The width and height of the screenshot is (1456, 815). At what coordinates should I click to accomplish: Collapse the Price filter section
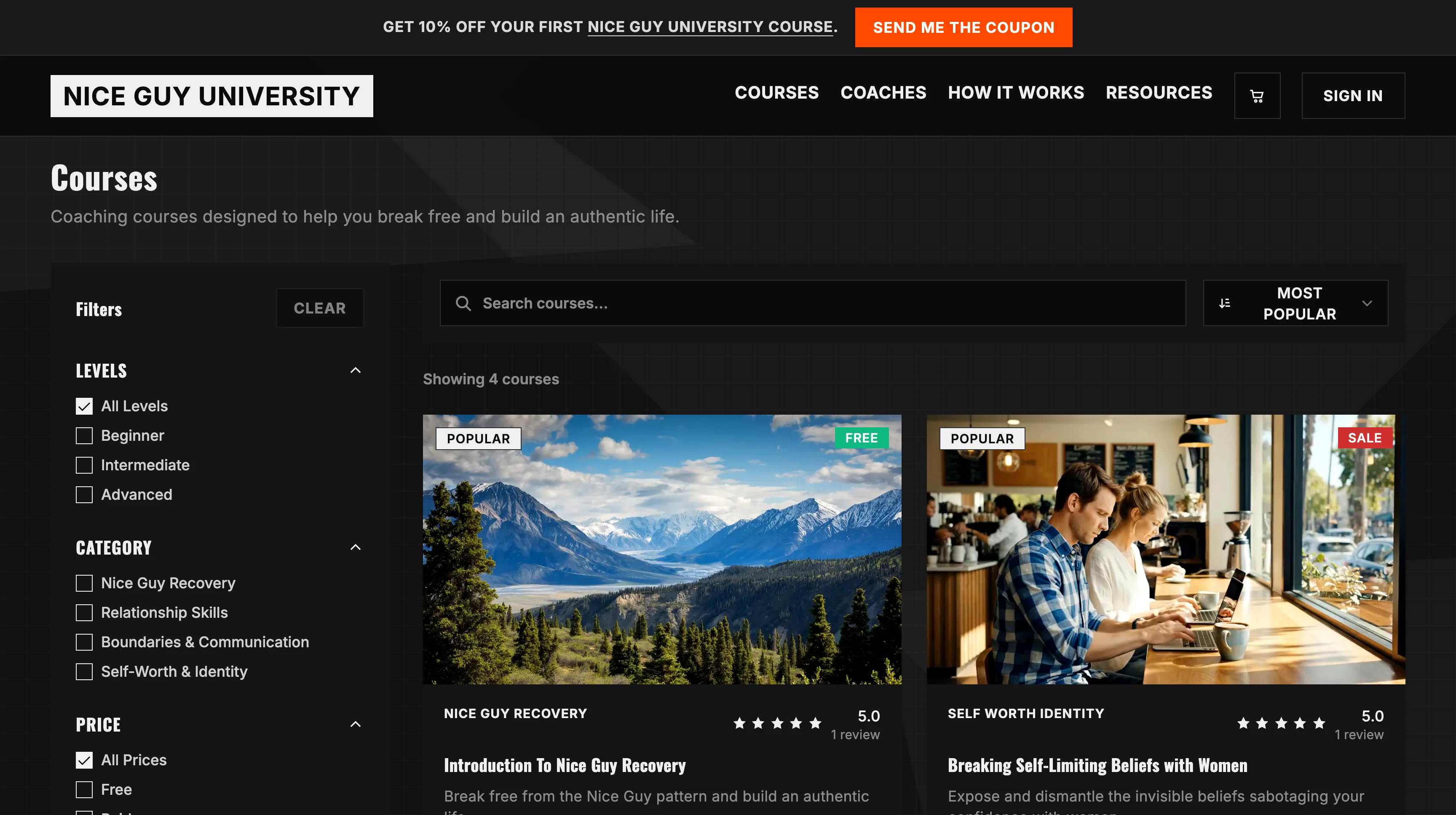tap(356, 724)
